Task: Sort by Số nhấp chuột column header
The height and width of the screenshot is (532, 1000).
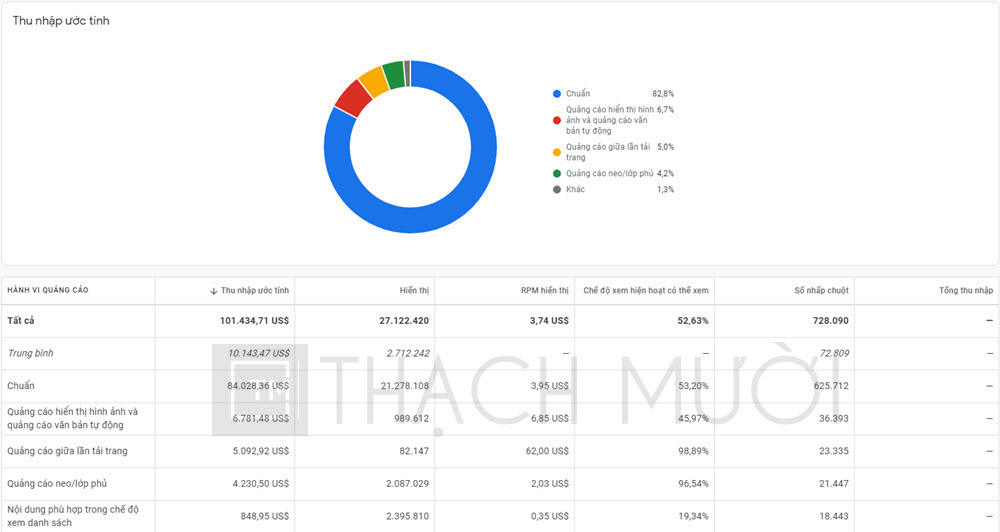Action: (x=821, y=291)
